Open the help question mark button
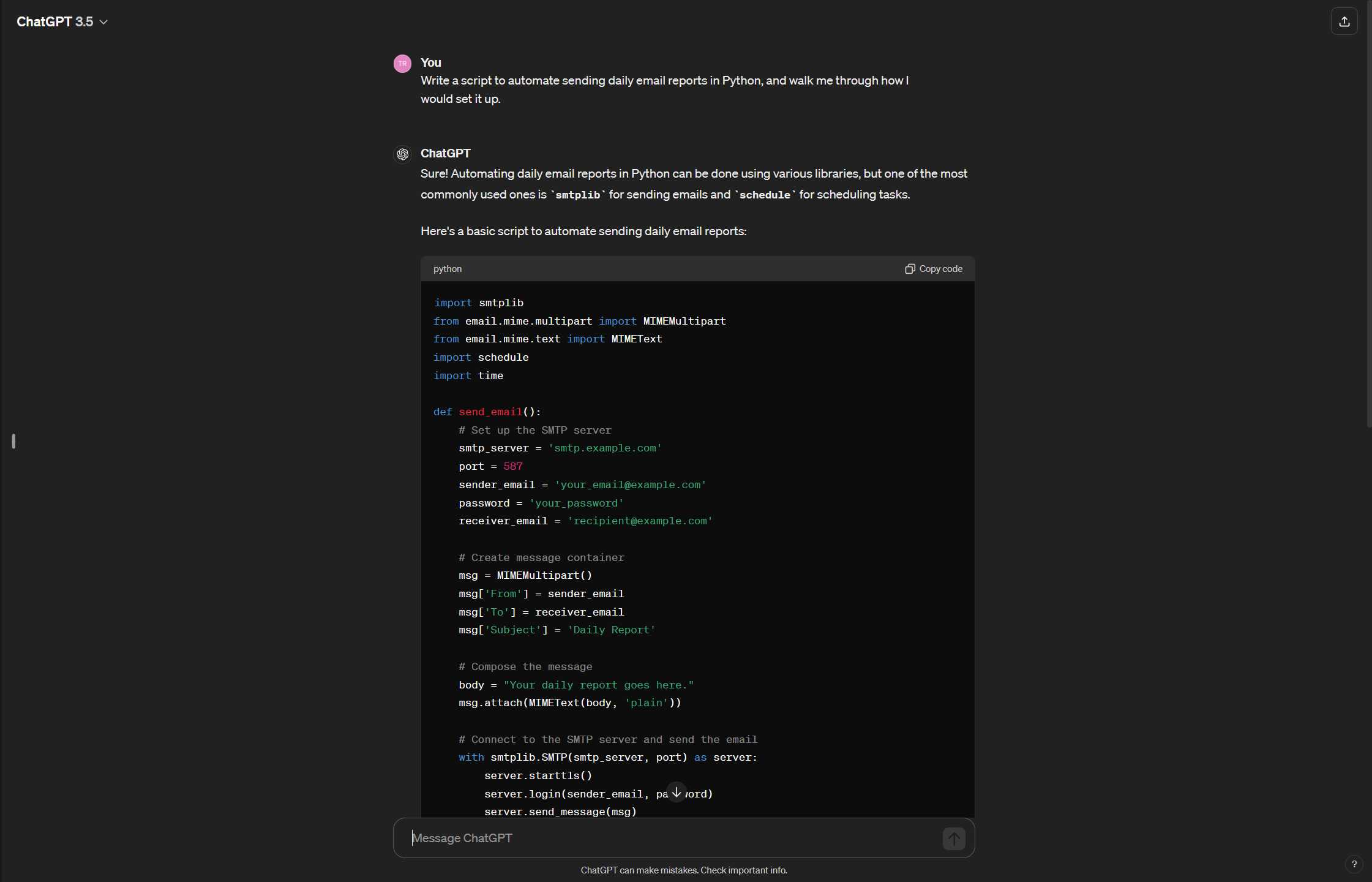The width and height of the screenshot is (1372, 882). (1354, 864)
